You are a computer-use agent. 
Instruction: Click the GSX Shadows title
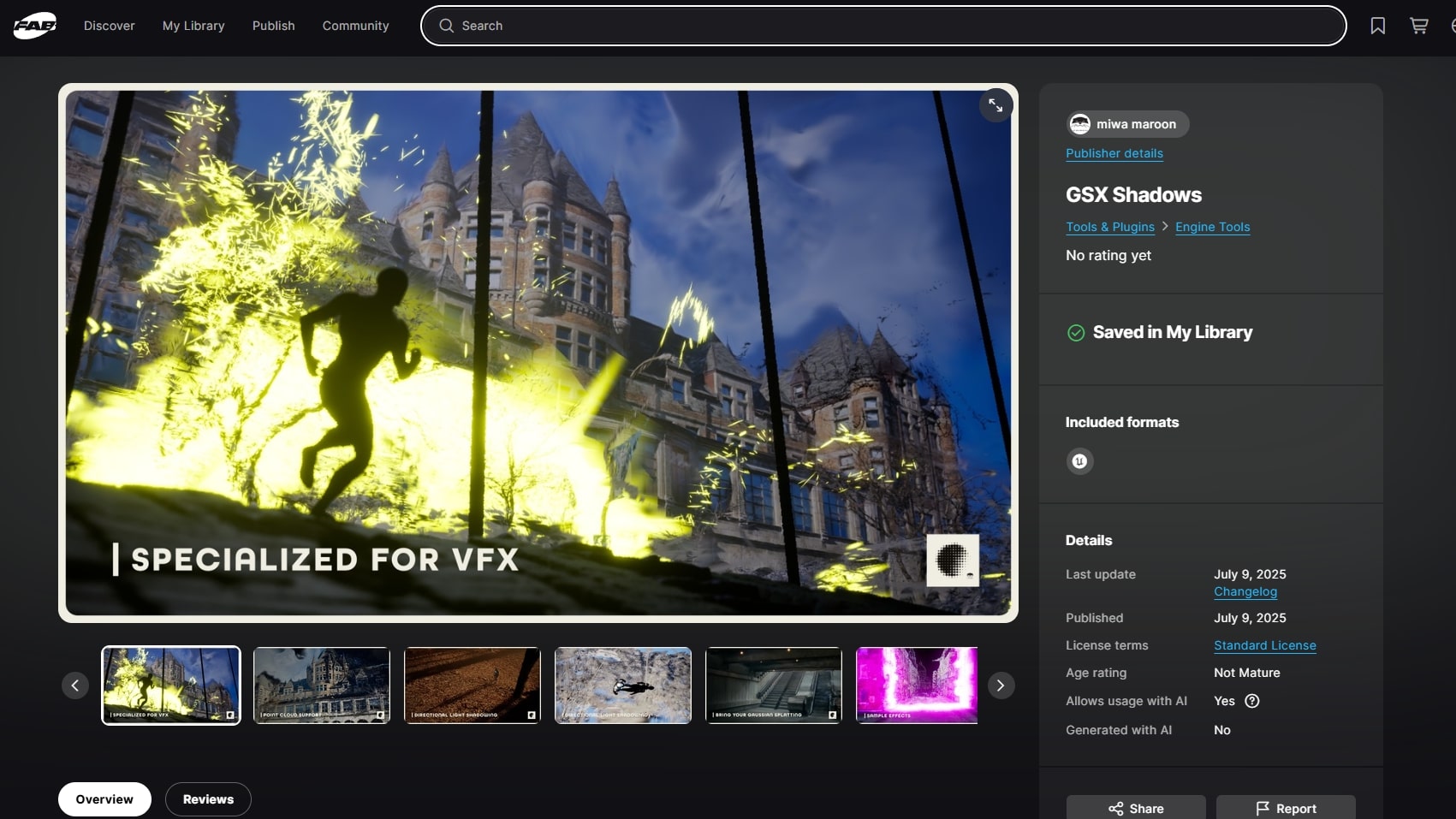click(x=1133, y=195)
